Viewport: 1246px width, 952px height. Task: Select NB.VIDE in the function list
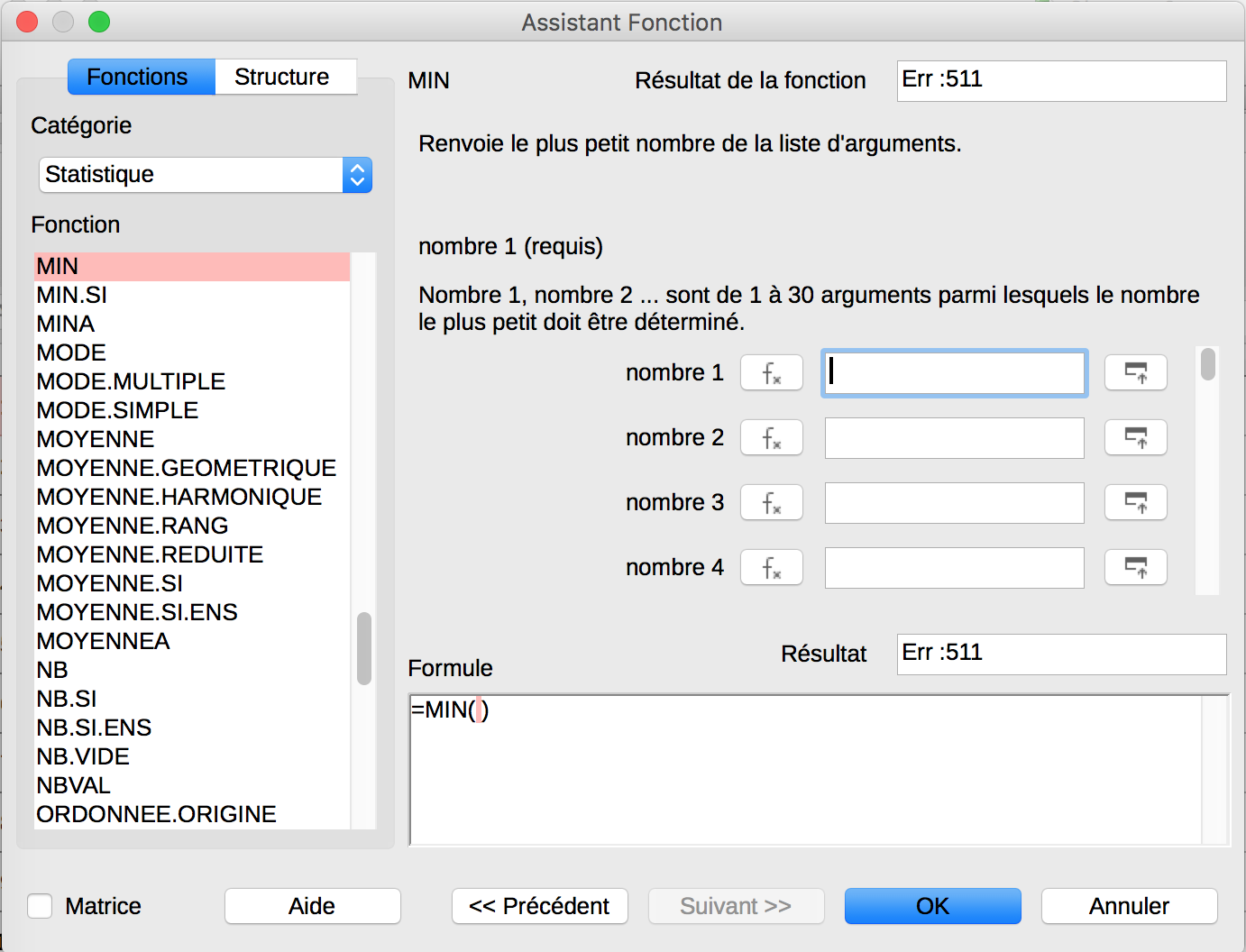pos(192,756)
